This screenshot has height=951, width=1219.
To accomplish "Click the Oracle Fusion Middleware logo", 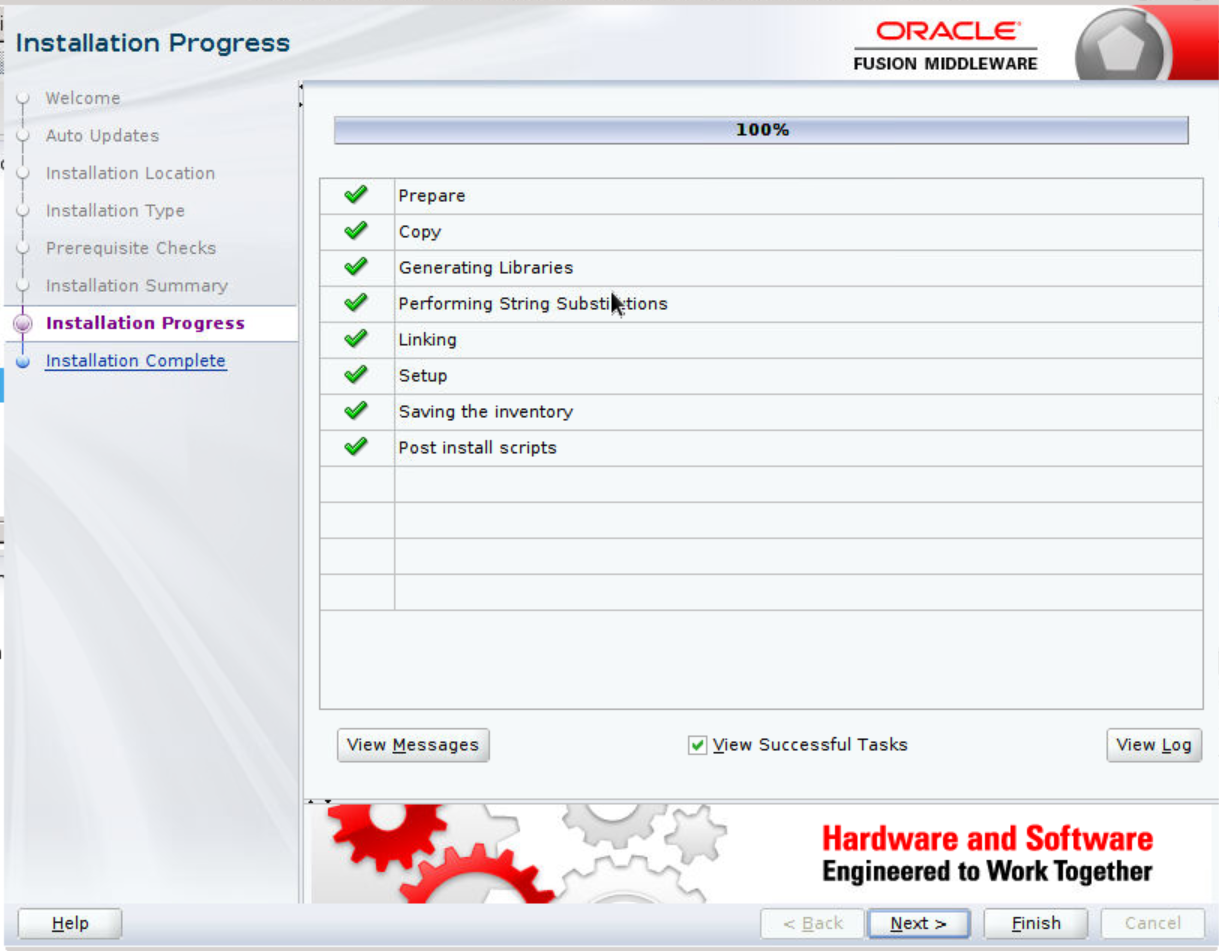I will 945,46.
